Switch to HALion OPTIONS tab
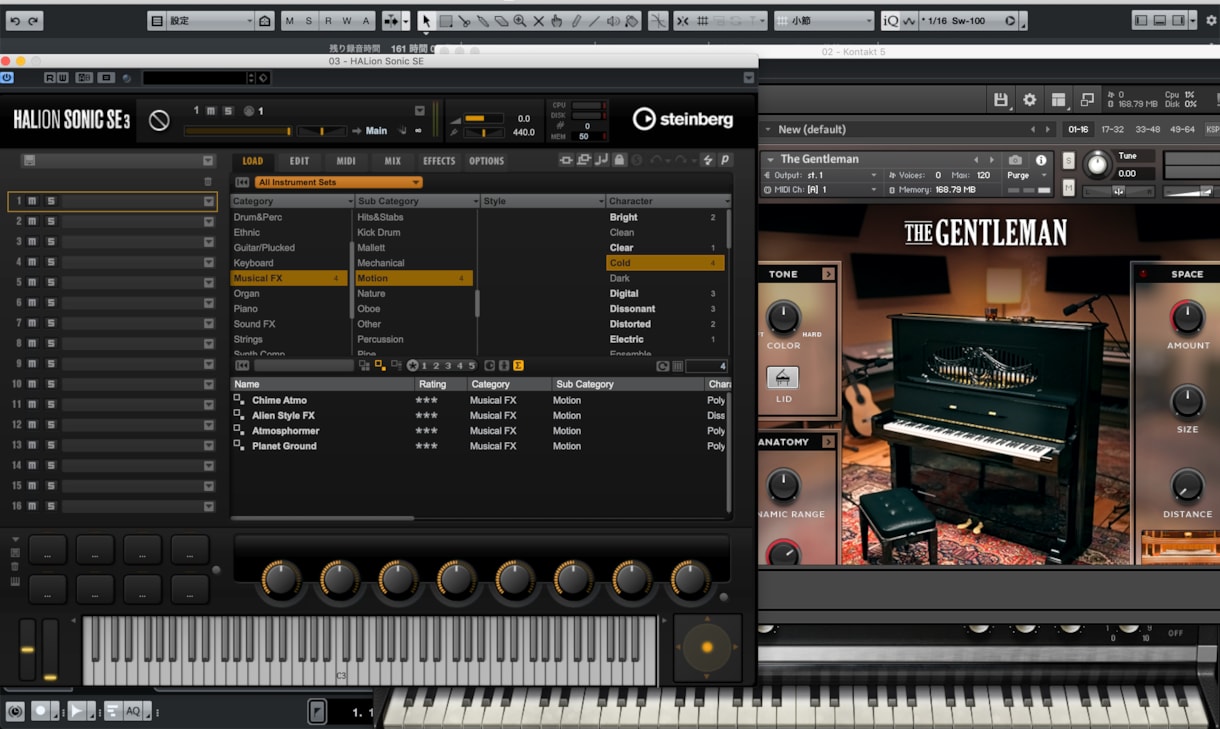1220x729 pixels. (x=487, y=161)
